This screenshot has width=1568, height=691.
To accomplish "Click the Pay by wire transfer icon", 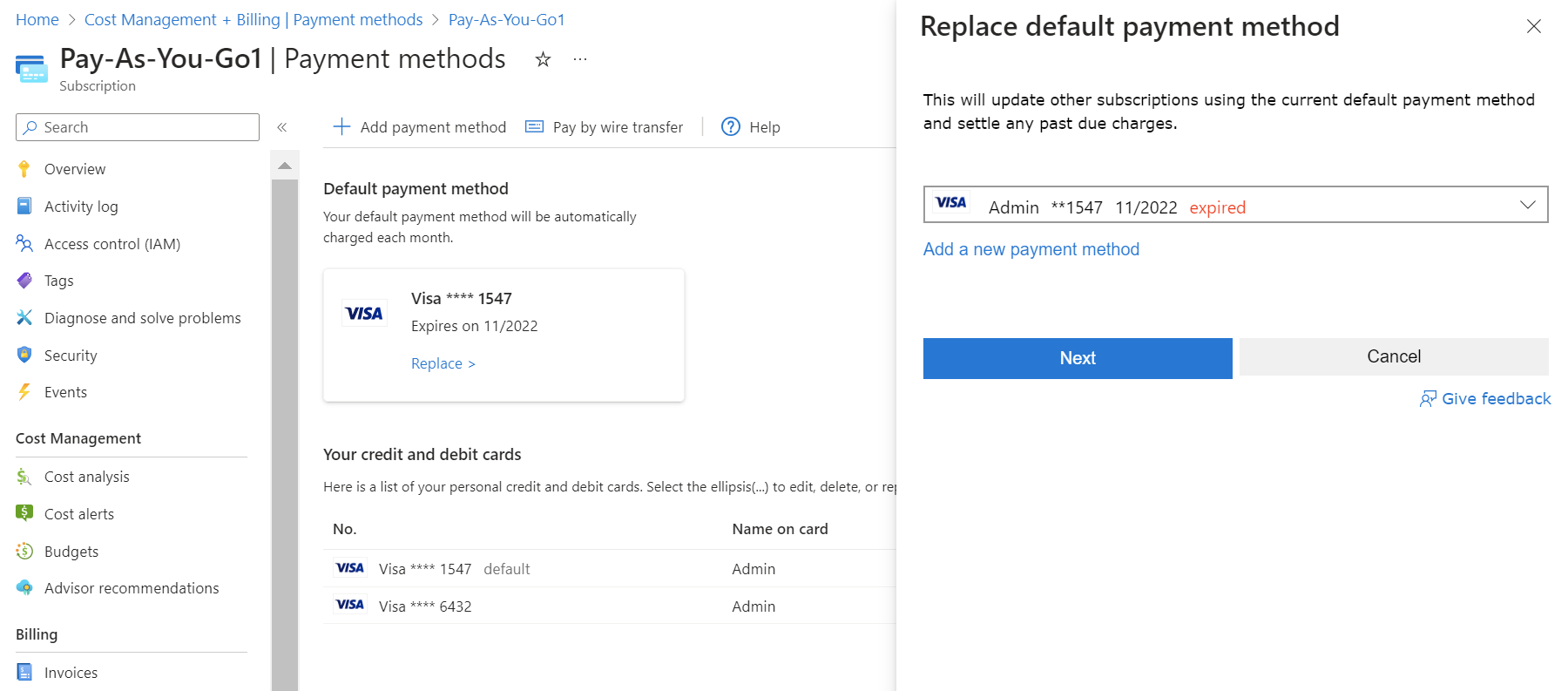I will coord(534,127).
